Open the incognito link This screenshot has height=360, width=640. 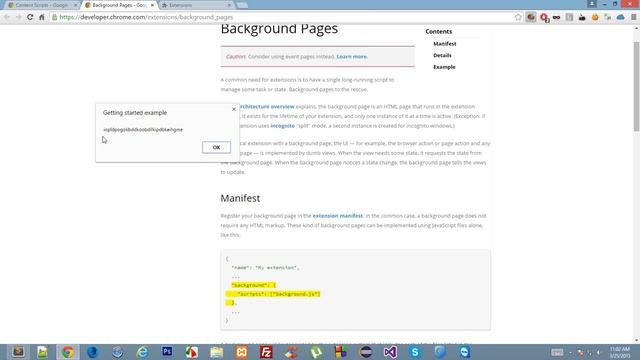coord(282,126)
